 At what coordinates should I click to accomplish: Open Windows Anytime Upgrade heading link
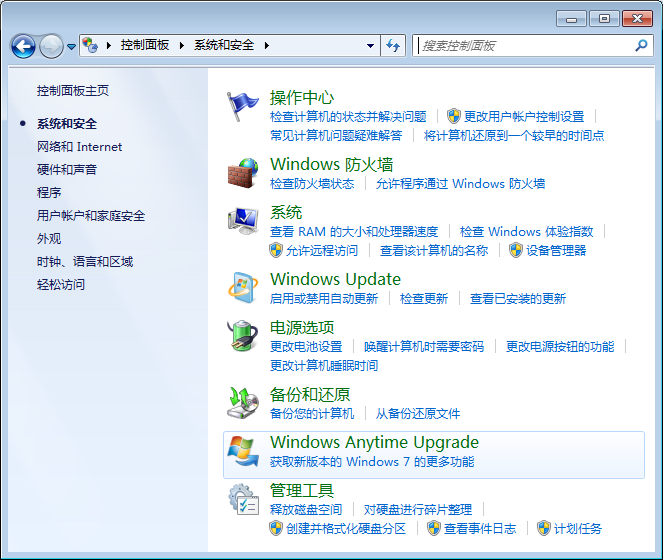[x=375, y=442]
